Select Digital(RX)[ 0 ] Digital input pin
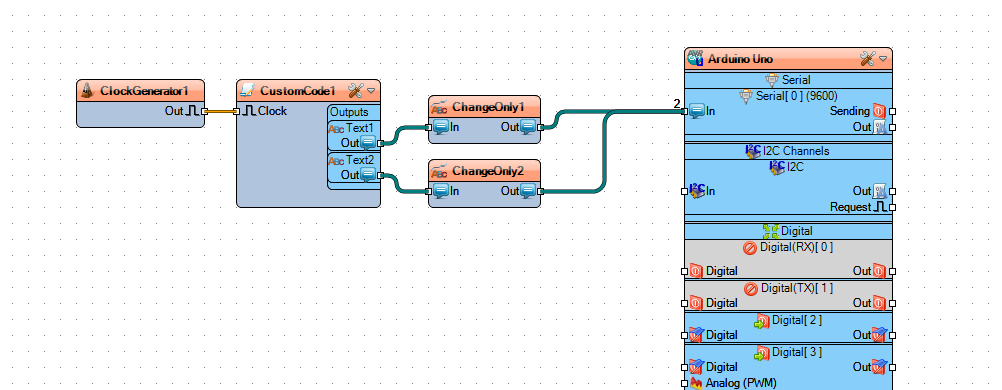Viewport: 1002px width, 390px height. pos(697,271)
